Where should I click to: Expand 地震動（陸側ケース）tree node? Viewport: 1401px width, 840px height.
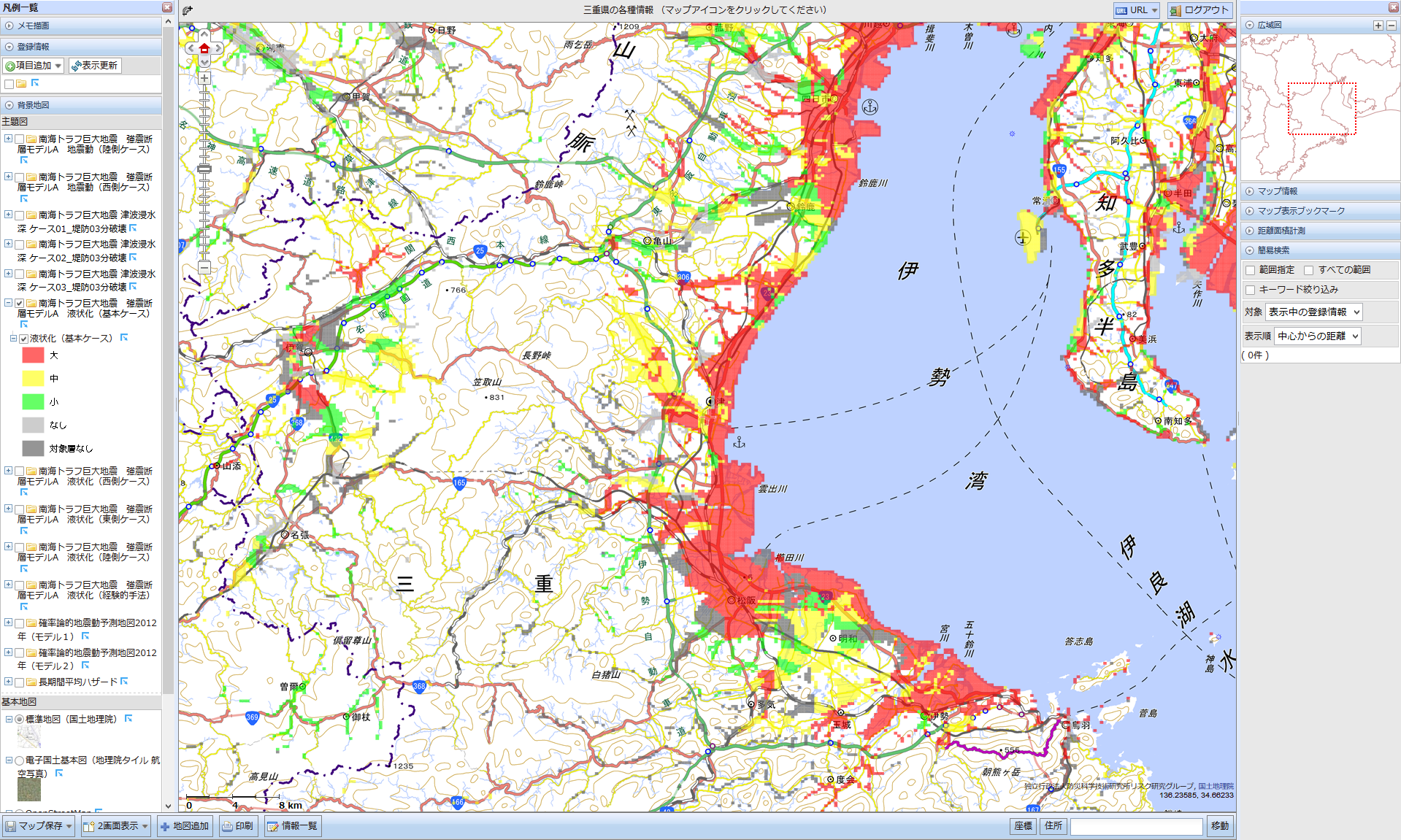coord(8,139)
